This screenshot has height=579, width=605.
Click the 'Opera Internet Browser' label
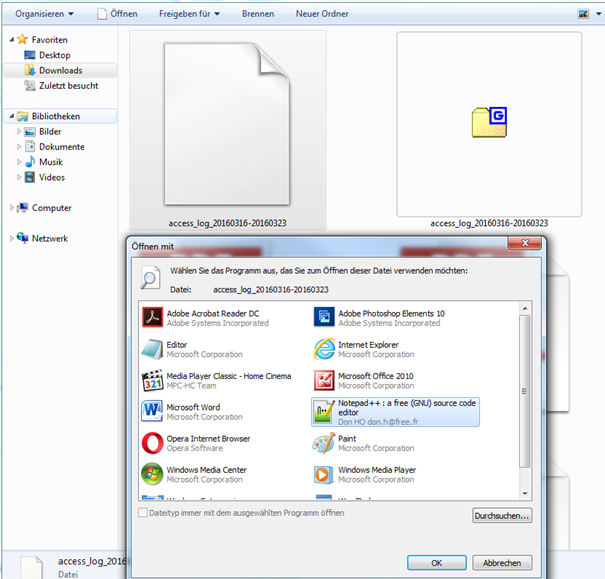pos(208,439)
